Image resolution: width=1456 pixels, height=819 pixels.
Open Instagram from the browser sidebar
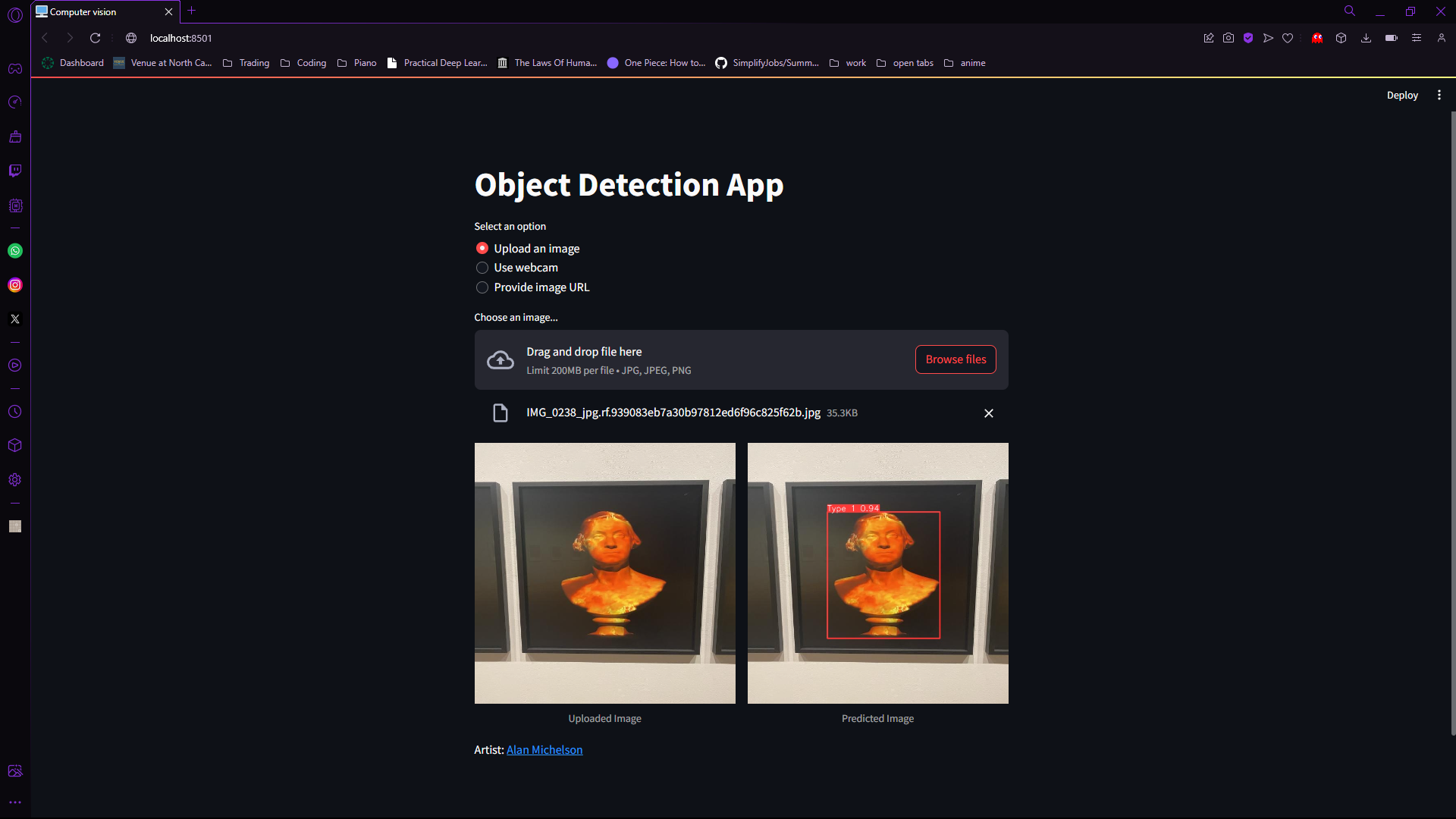15,285
